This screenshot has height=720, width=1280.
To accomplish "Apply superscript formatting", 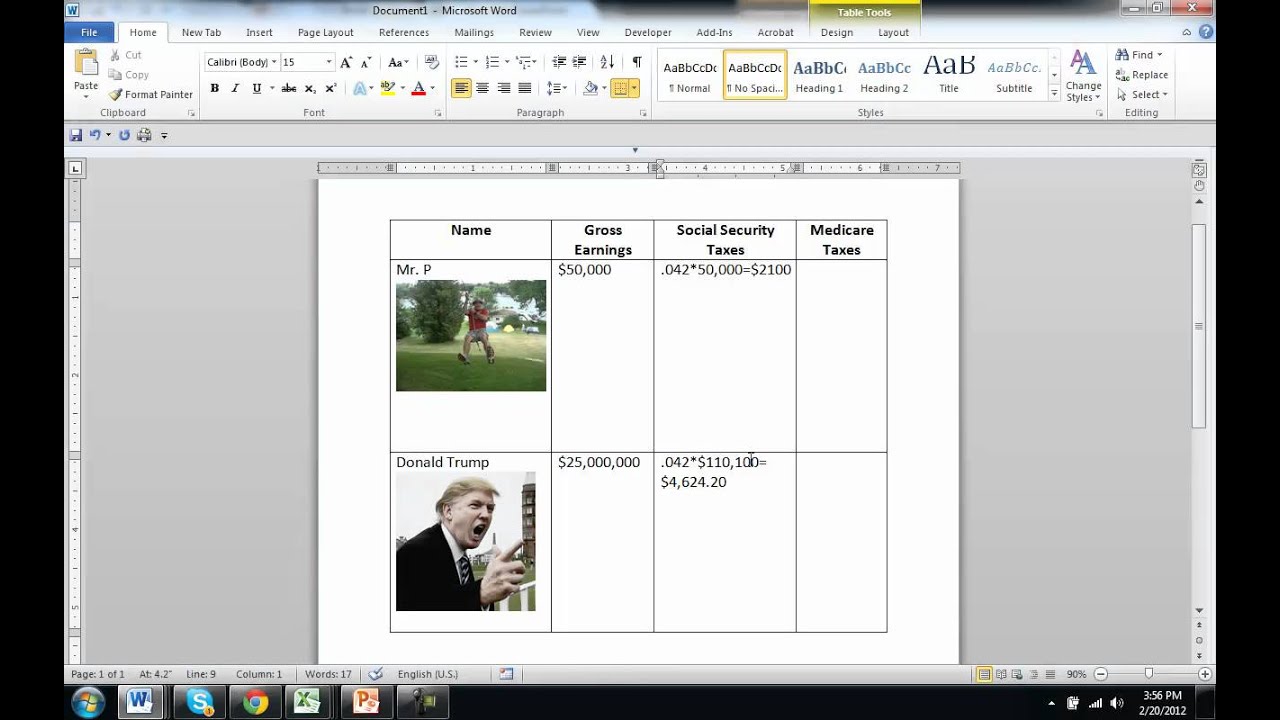I will click(x=330, y=88).
